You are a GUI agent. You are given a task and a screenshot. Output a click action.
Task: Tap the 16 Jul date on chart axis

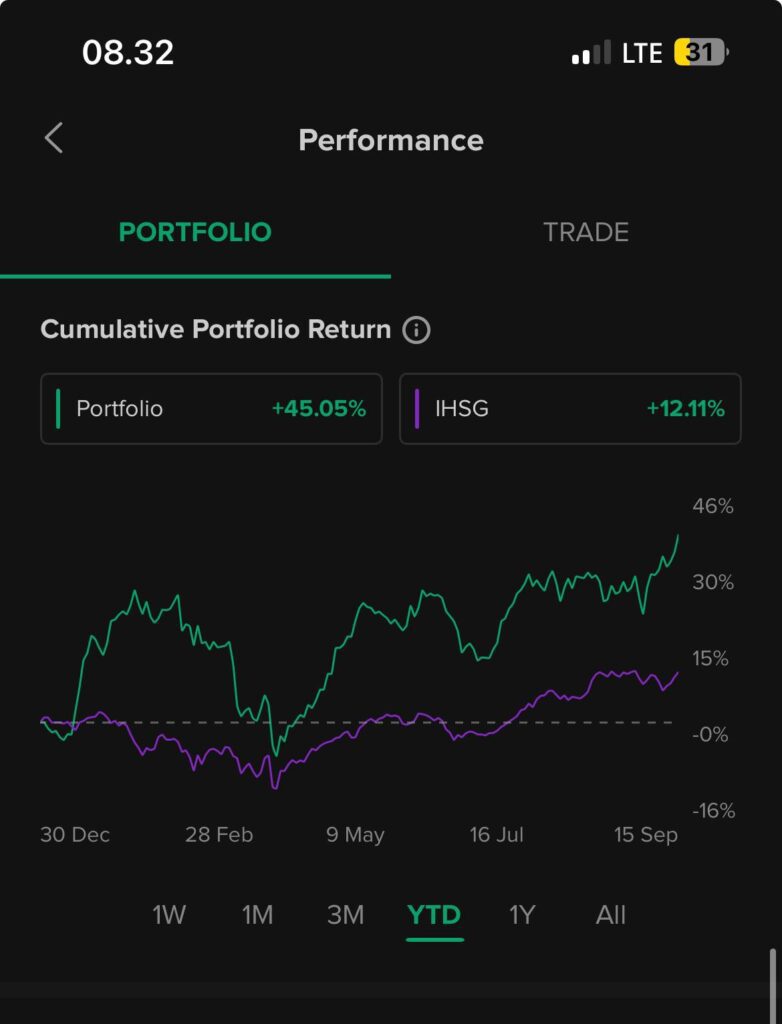coord(497,835)
